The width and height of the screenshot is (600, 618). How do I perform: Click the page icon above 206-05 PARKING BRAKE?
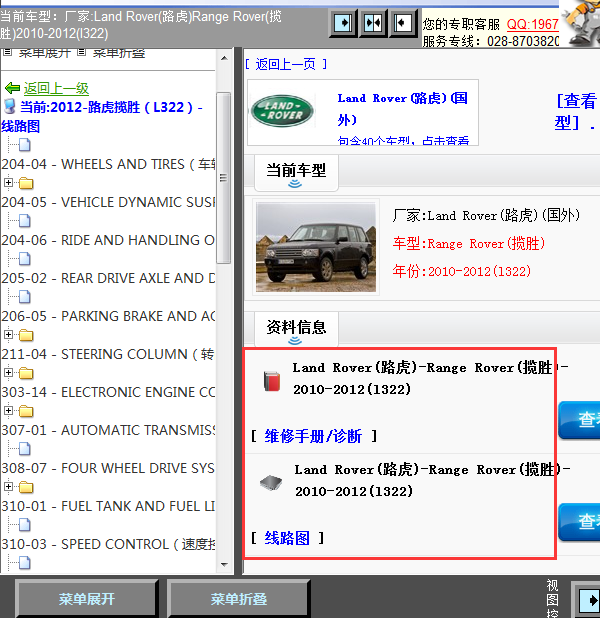pyautogui.click(x=25, y=297)
